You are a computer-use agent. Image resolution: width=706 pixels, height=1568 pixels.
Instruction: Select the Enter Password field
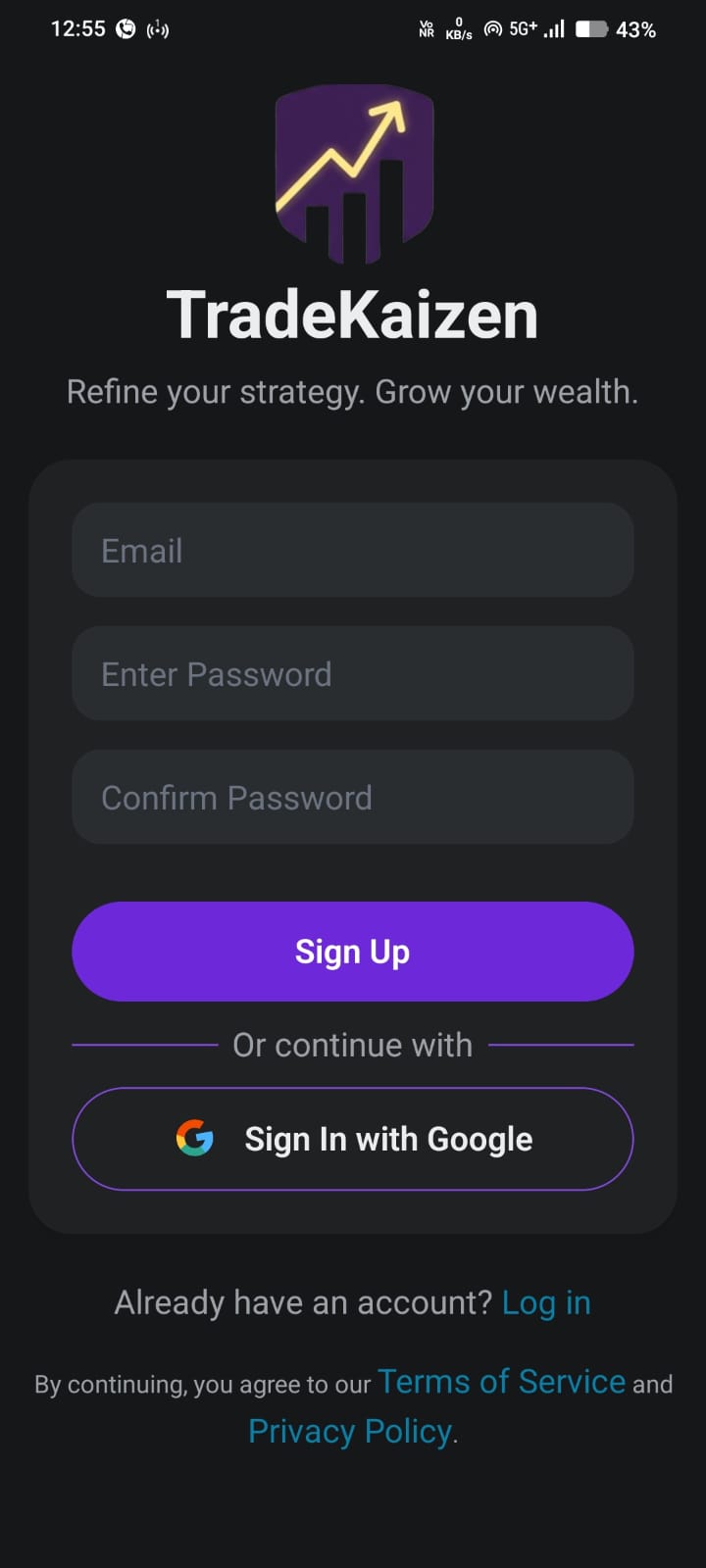(353, 674)
